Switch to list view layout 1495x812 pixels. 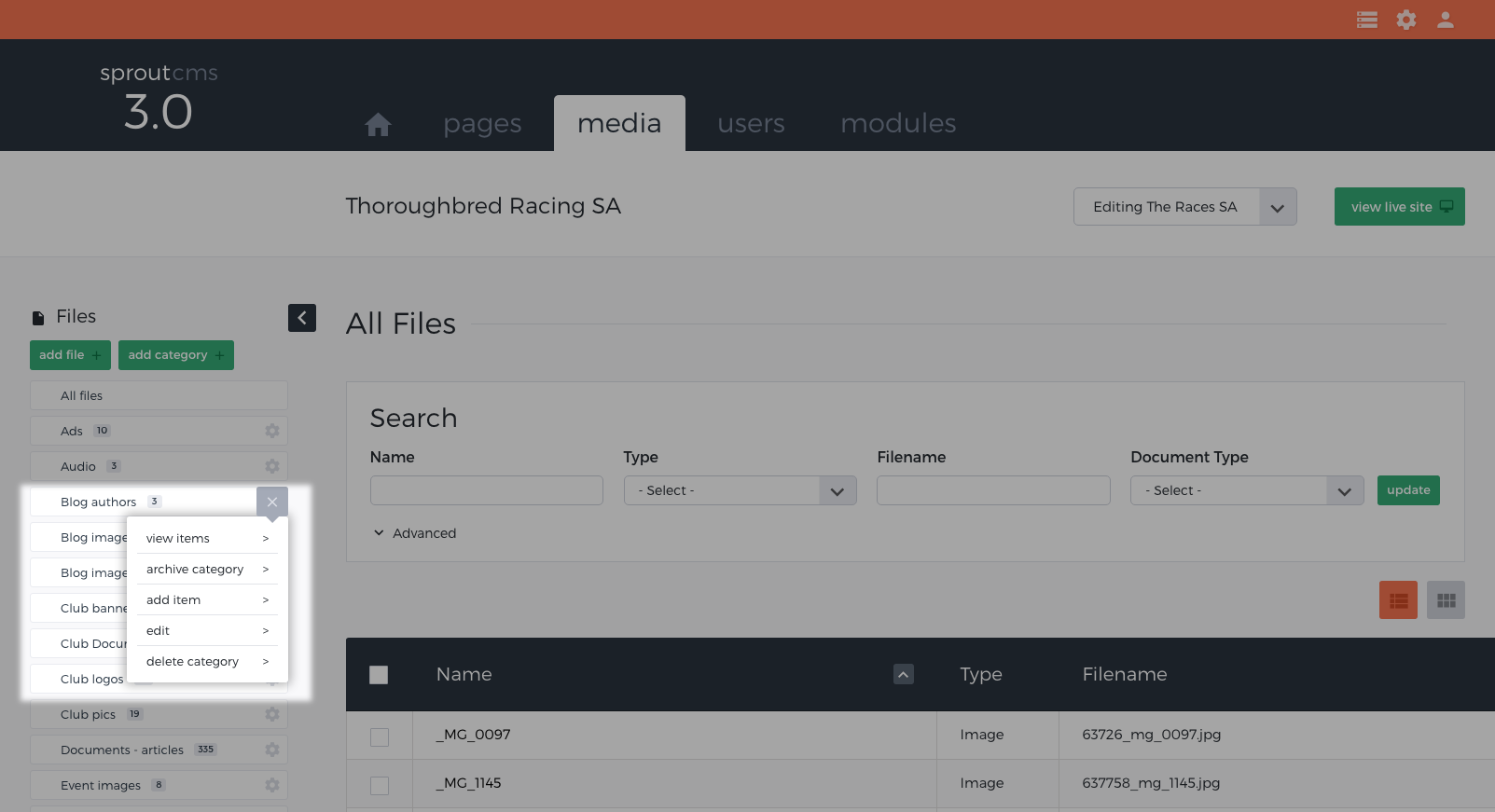1398,600
